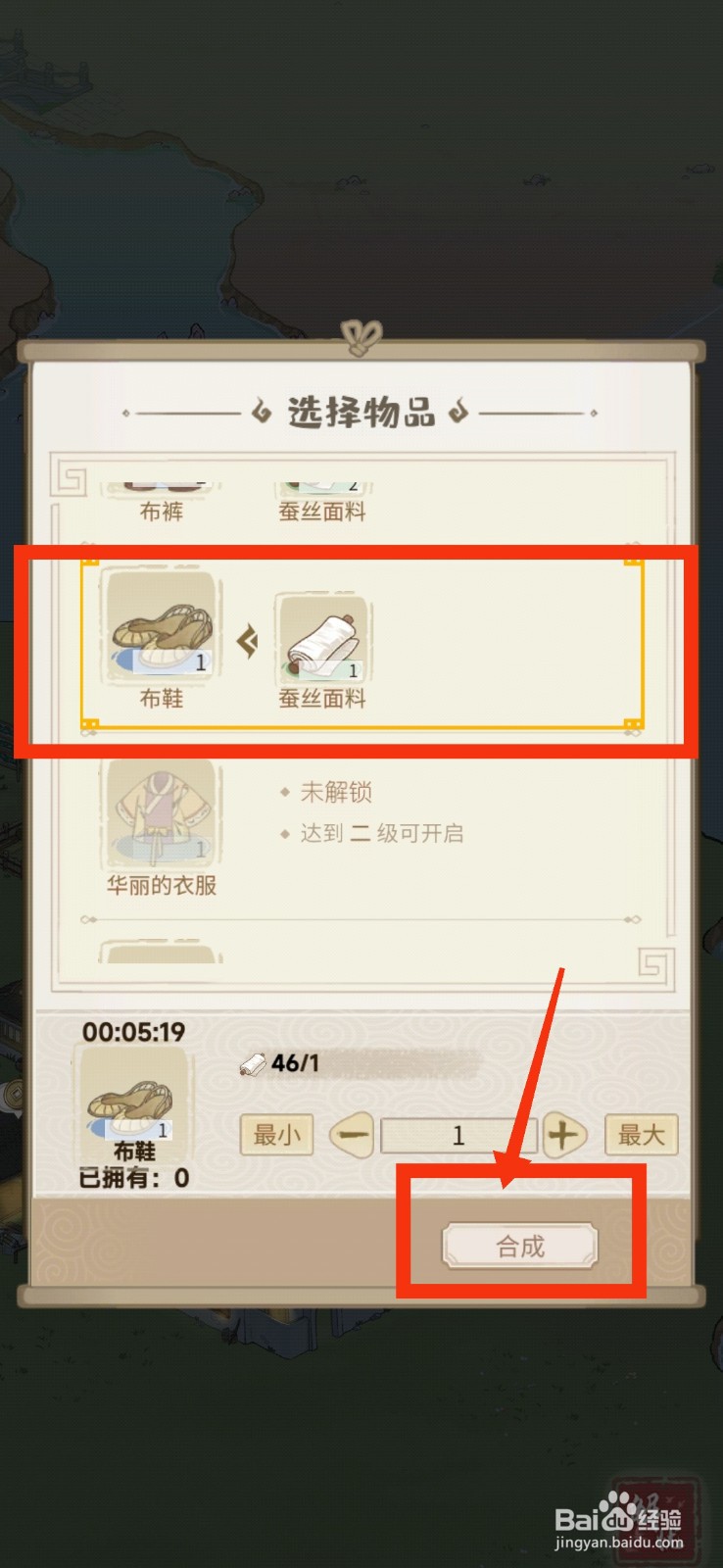Tap the 未解锁 locked status text
The image size is (723, 1568).
(336, 792)
